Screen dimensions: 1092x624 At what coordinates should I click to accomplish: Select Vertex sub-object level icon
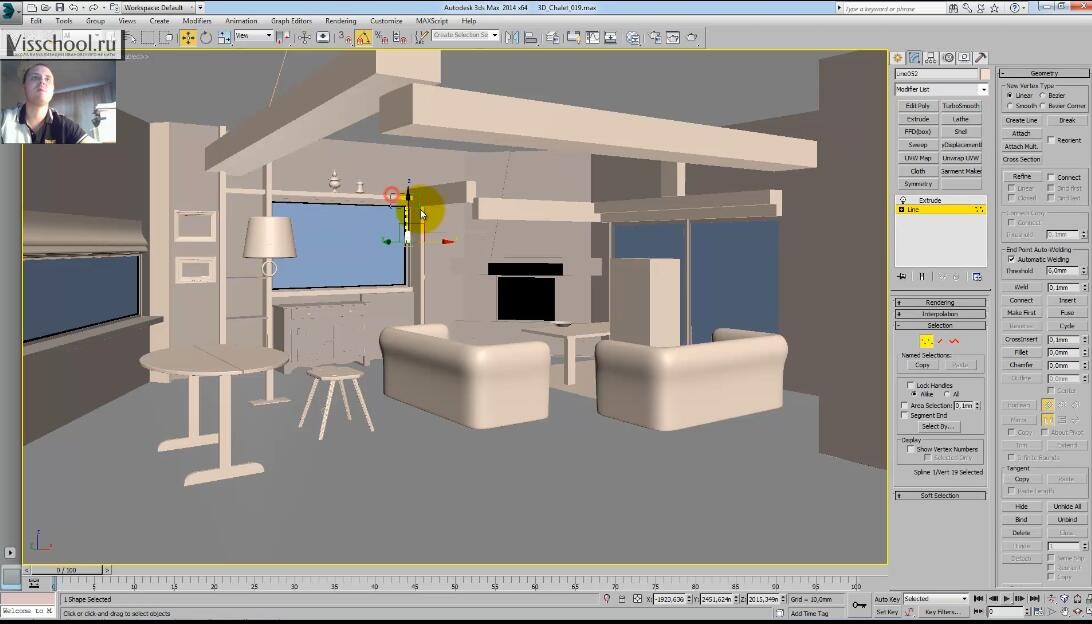point(926,341)
